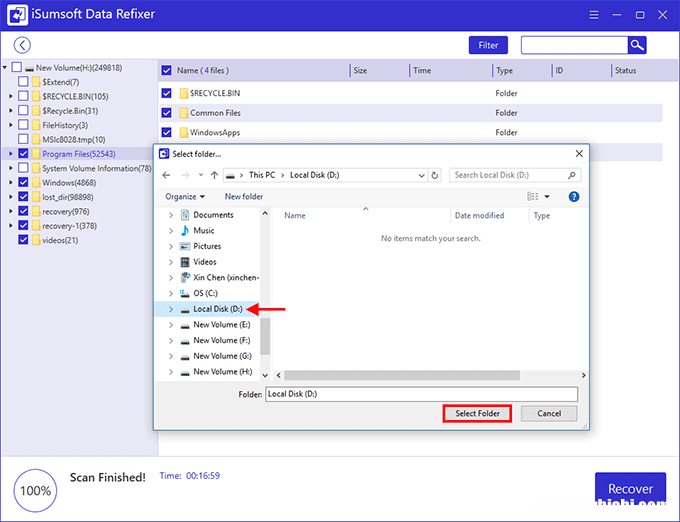Image resolution: width=680 pixels, height=522 pixels.
Task: Click the Select Folder button
Action: 477,414
